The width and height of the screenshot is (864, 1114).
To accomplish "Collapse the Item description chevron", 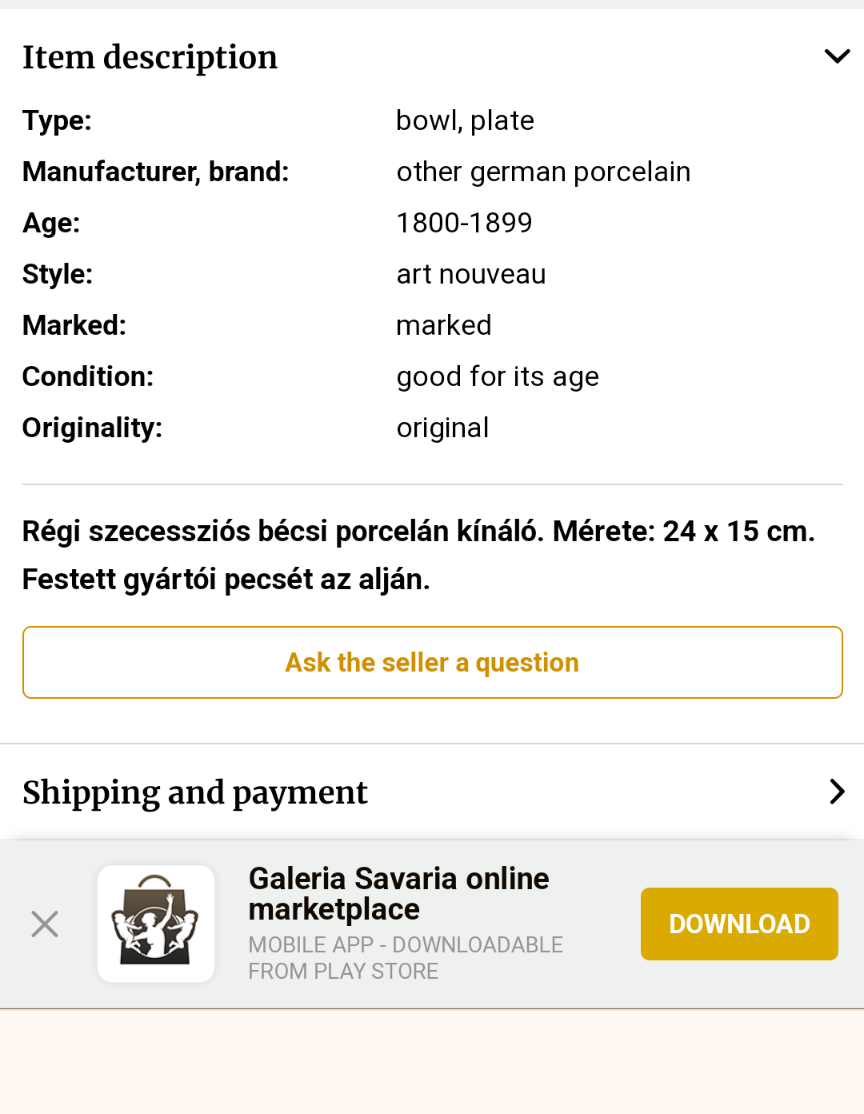I will click(836, 57).
